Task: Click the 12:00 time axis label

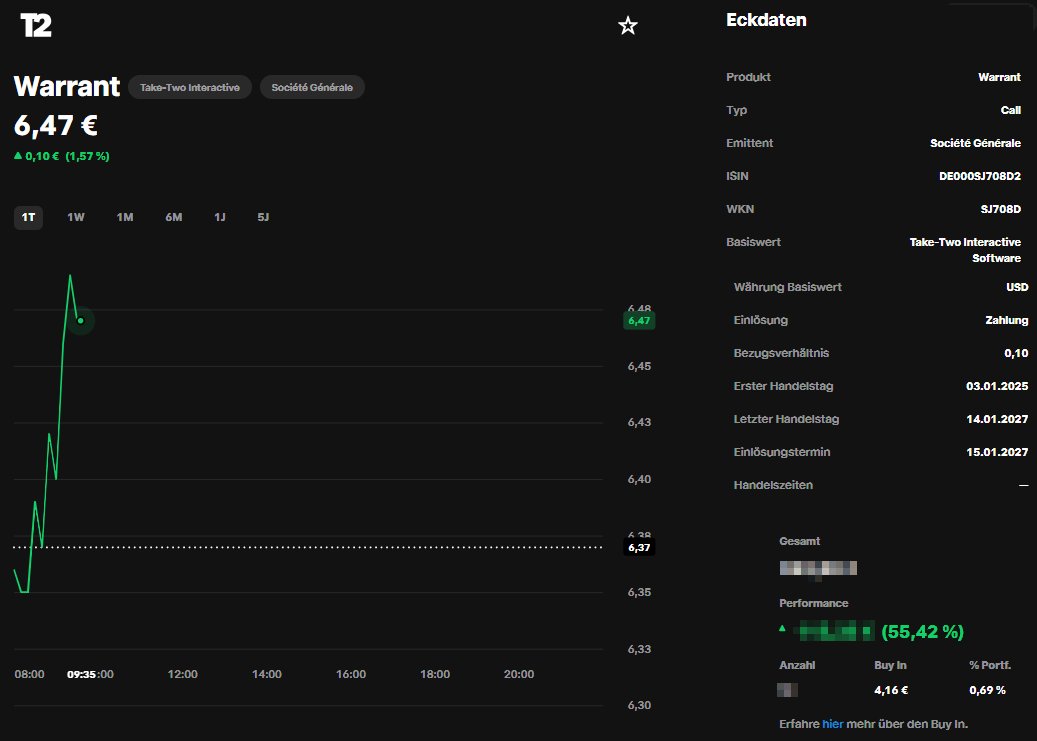Action: click(183, 674)
